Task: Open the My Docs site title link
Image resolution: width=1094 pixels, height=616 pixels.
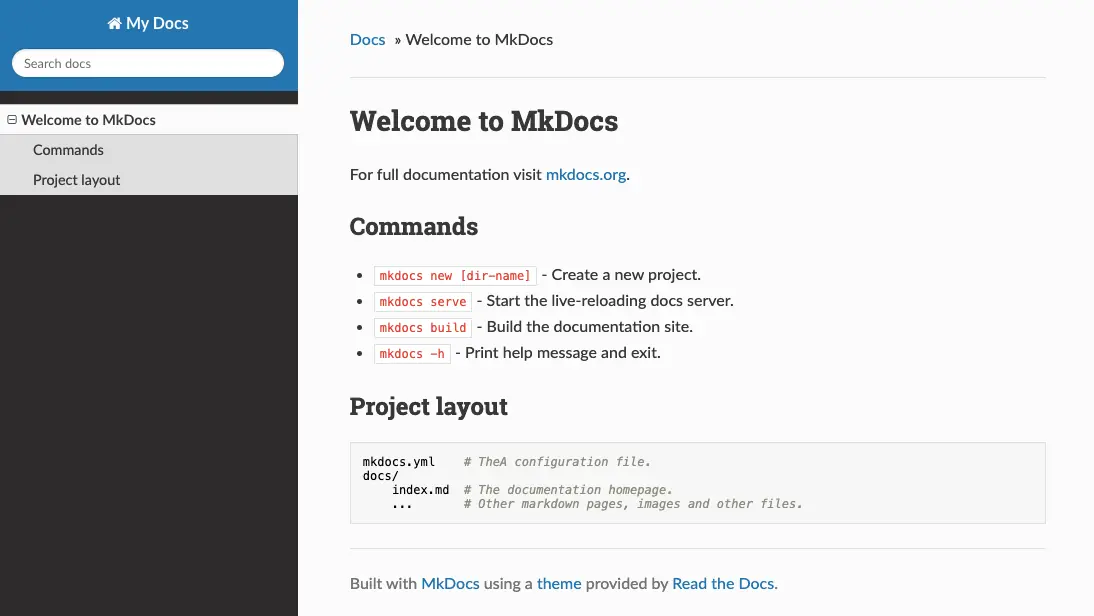Action: tap(148, 23)
